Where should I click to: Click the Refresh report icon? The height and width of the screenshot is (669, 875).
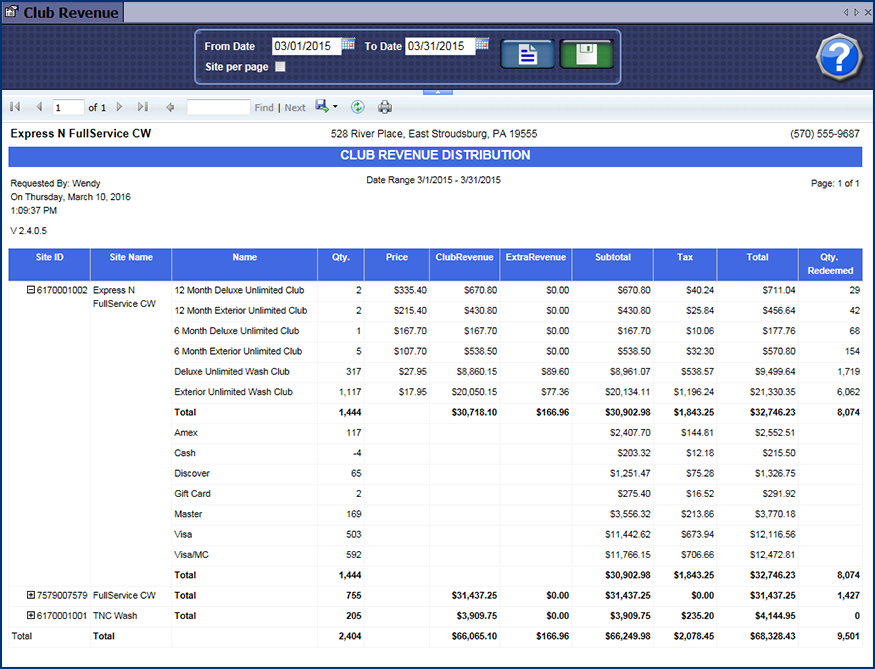[x=358, y=107]
